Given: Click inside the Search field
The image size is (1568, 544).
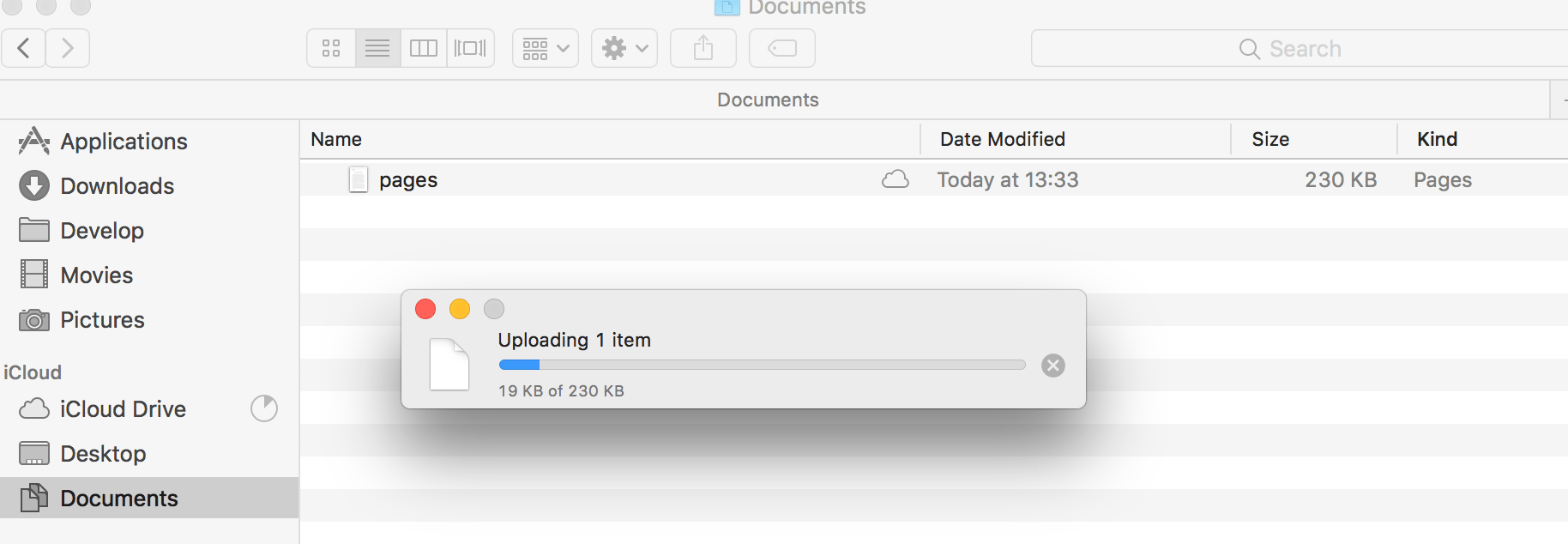Looking at the screenshot, I should point(1295,48).
